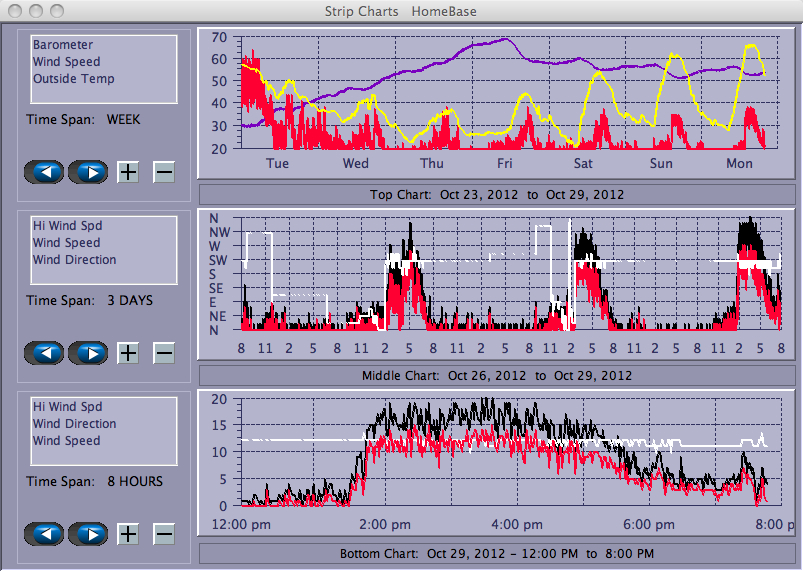Screen dimensions: 803x571
Task: Select Wind Direction in the bottom chart list
Action: (74, 424)
